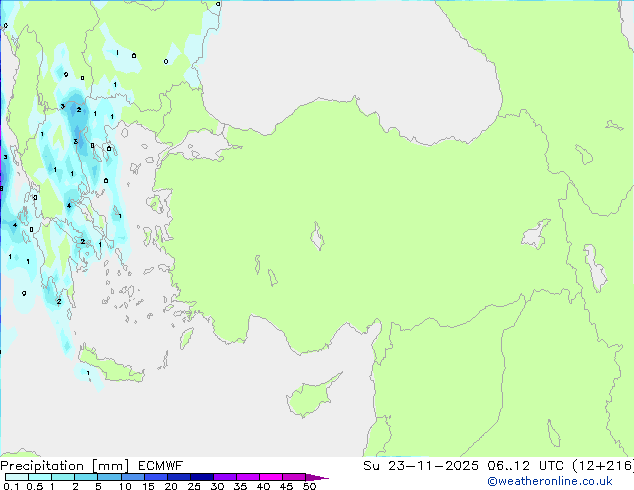
Task: Click the 30–35 mm purple legend swatch
Action: 224,477
